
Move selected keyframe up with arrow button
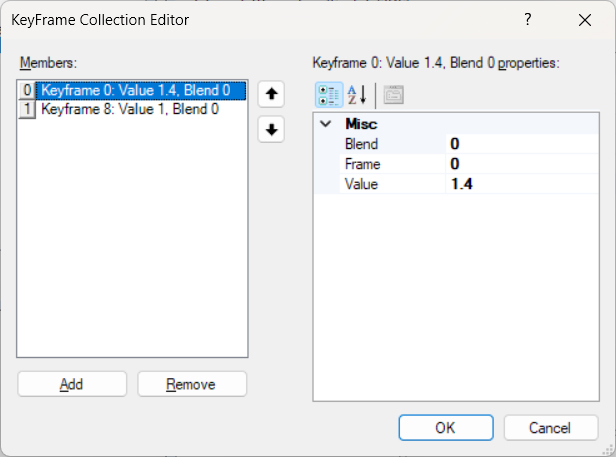[x=271, y=94]
